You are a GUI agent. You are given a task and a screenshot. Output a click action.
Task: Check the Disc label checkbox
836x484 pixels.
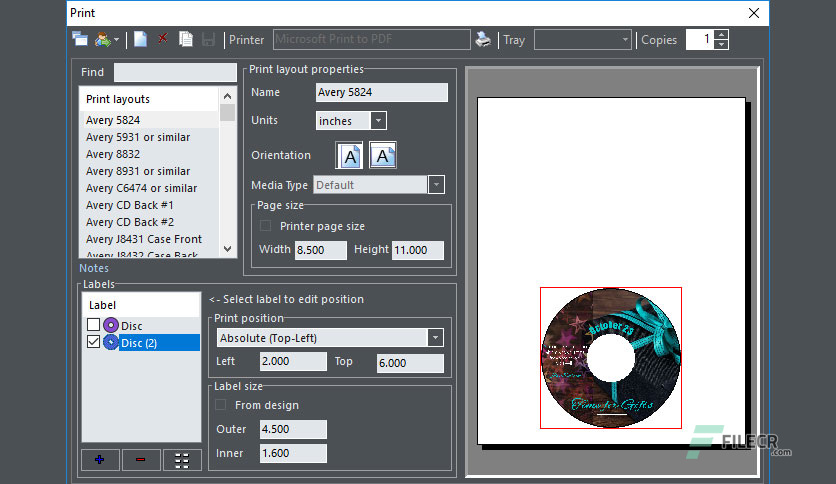93,325
